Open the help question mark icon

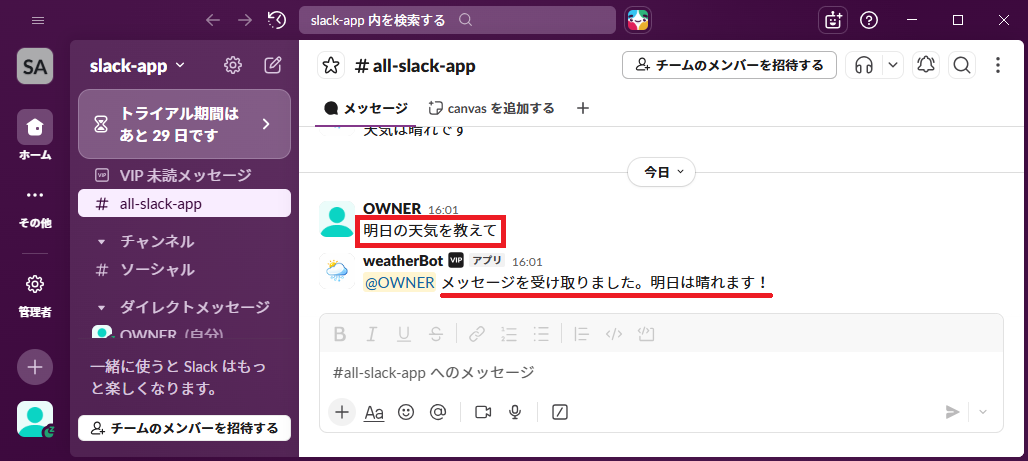click(x=869, y=20)
